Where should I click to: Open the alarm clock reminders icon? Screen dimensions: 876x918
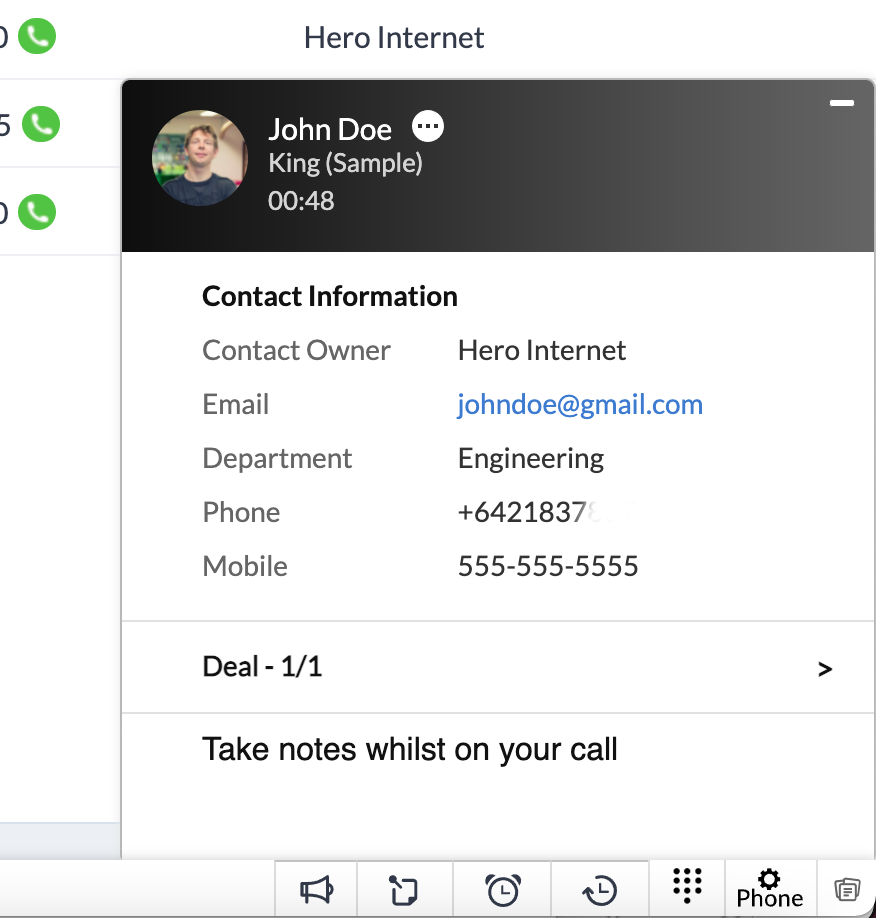click(503, 890)
